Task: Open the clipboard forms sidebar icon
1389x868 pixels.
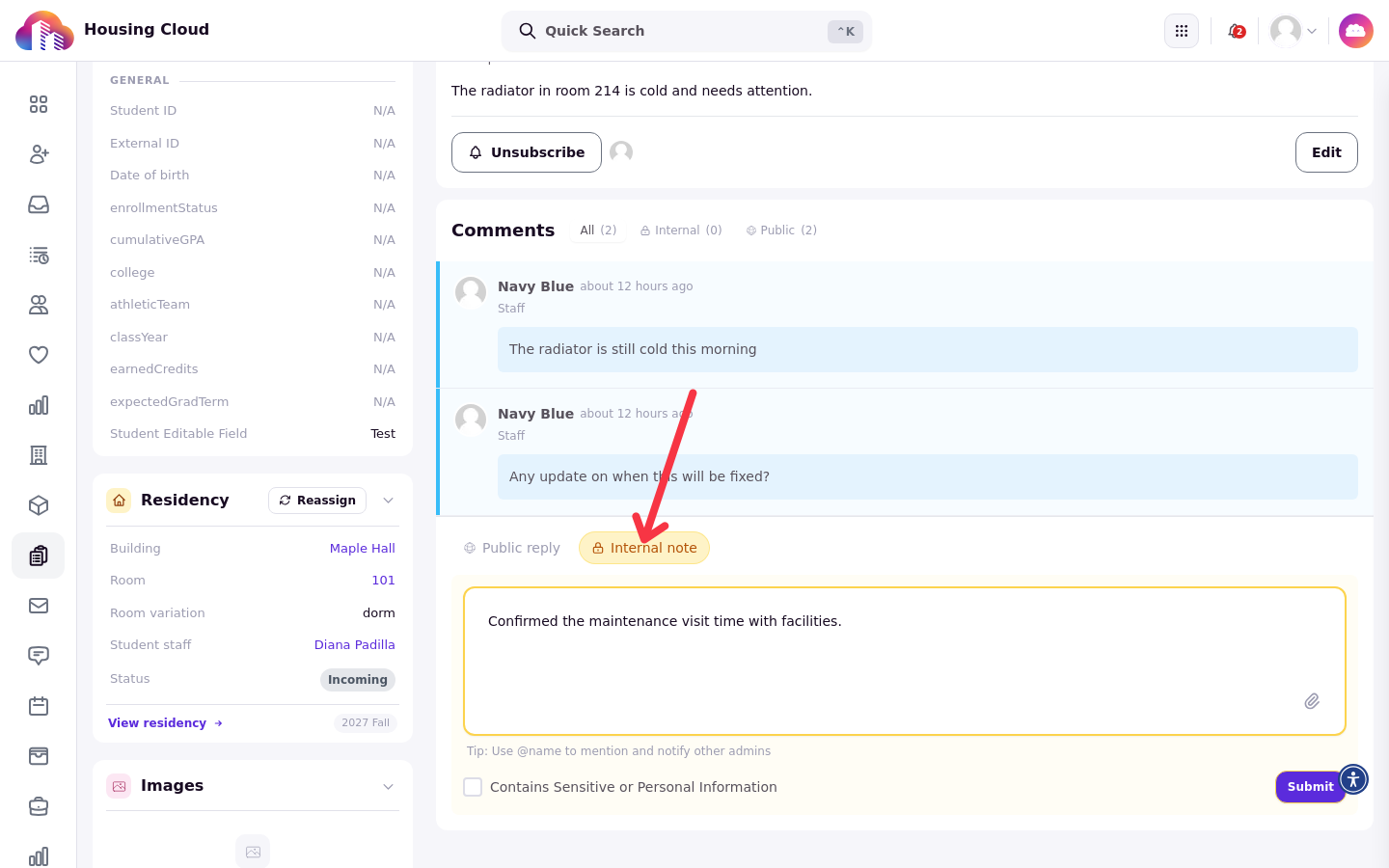Action: [39, 556]
